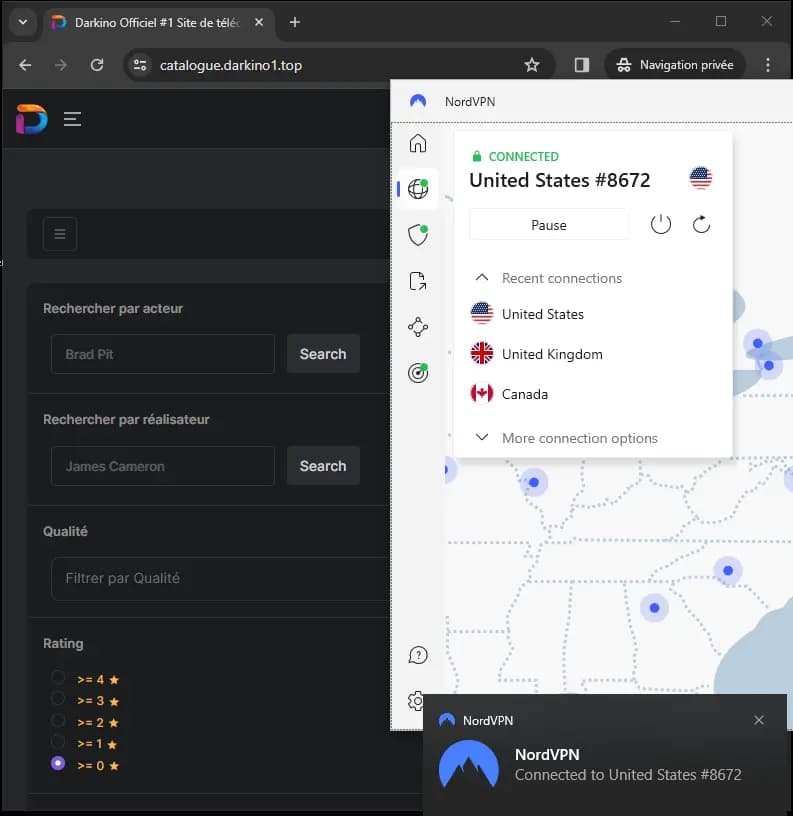
Task: Open the Threat Protection shield icon
Action: [x=418, y=235]
